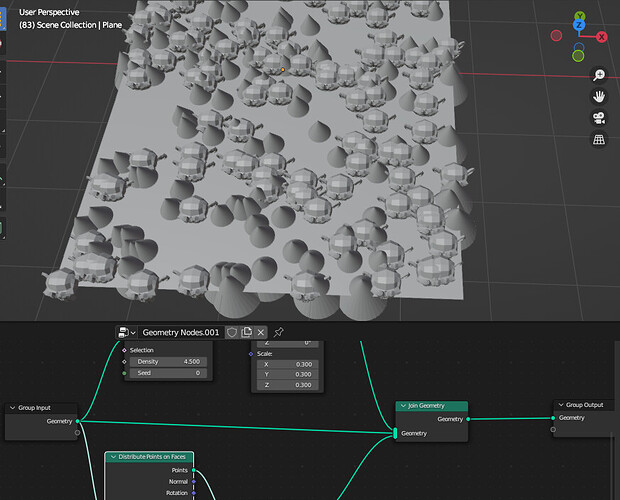Click the negative Z dark blue circle on the gizmo
Screen dimensions: 620x500
(578, 47)
